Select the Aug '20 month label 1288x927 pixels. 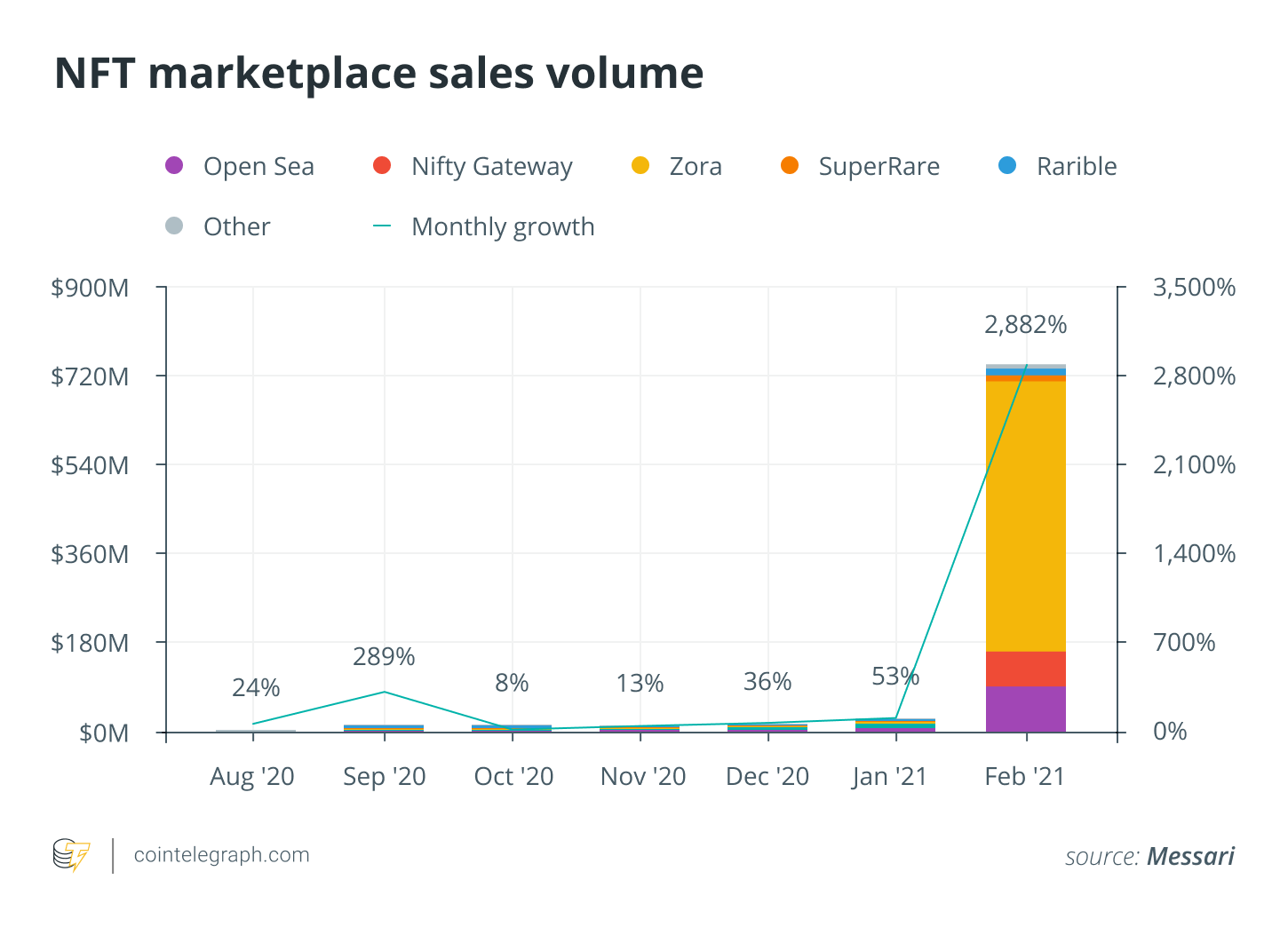pyautogui.click(x=252, y=777)
